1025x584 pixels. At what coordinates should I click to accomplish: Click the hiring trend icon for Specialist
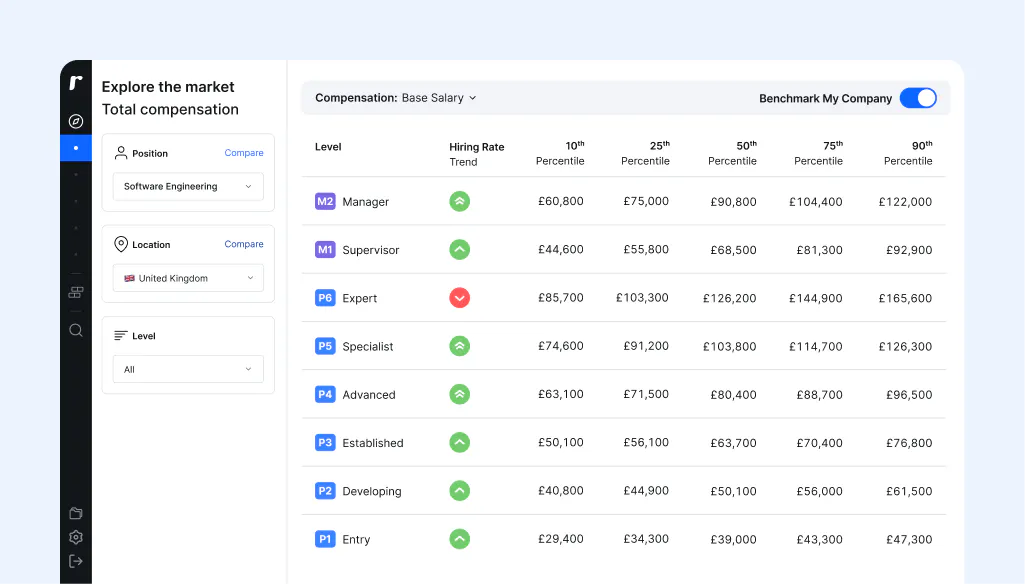(x=460, y=346)
